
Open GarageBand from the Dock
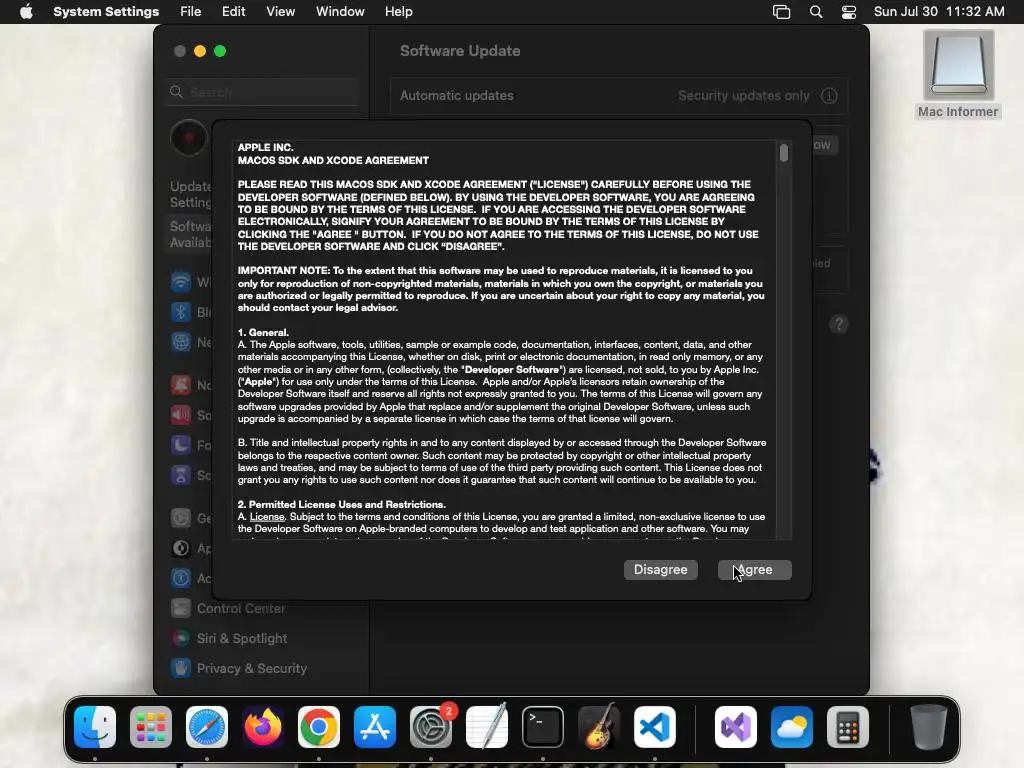(599, 727)
